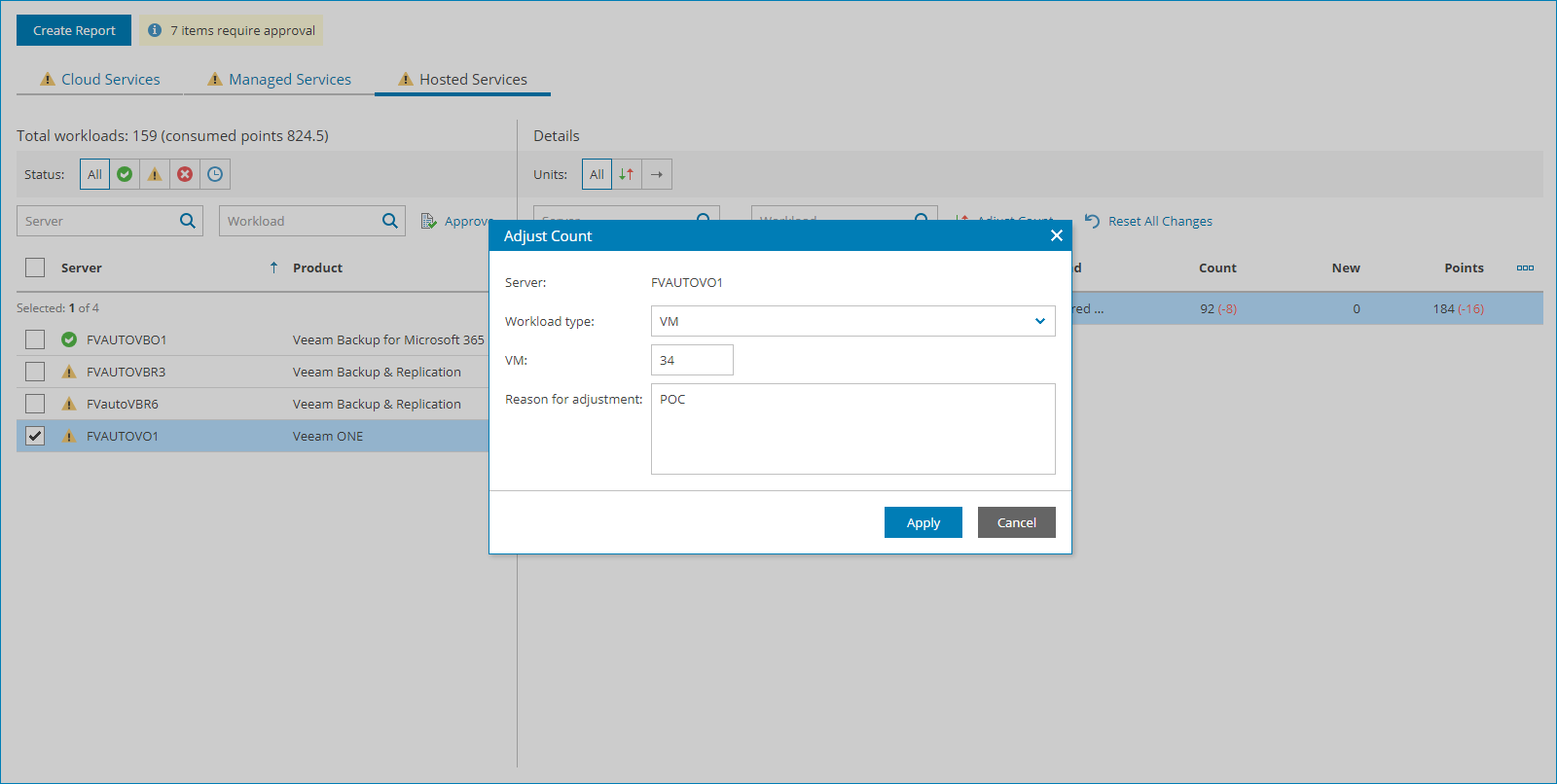Click the 184 (-16) points cell
This screenshot has height=784, width=1557.
click(x=1458, y=308)
